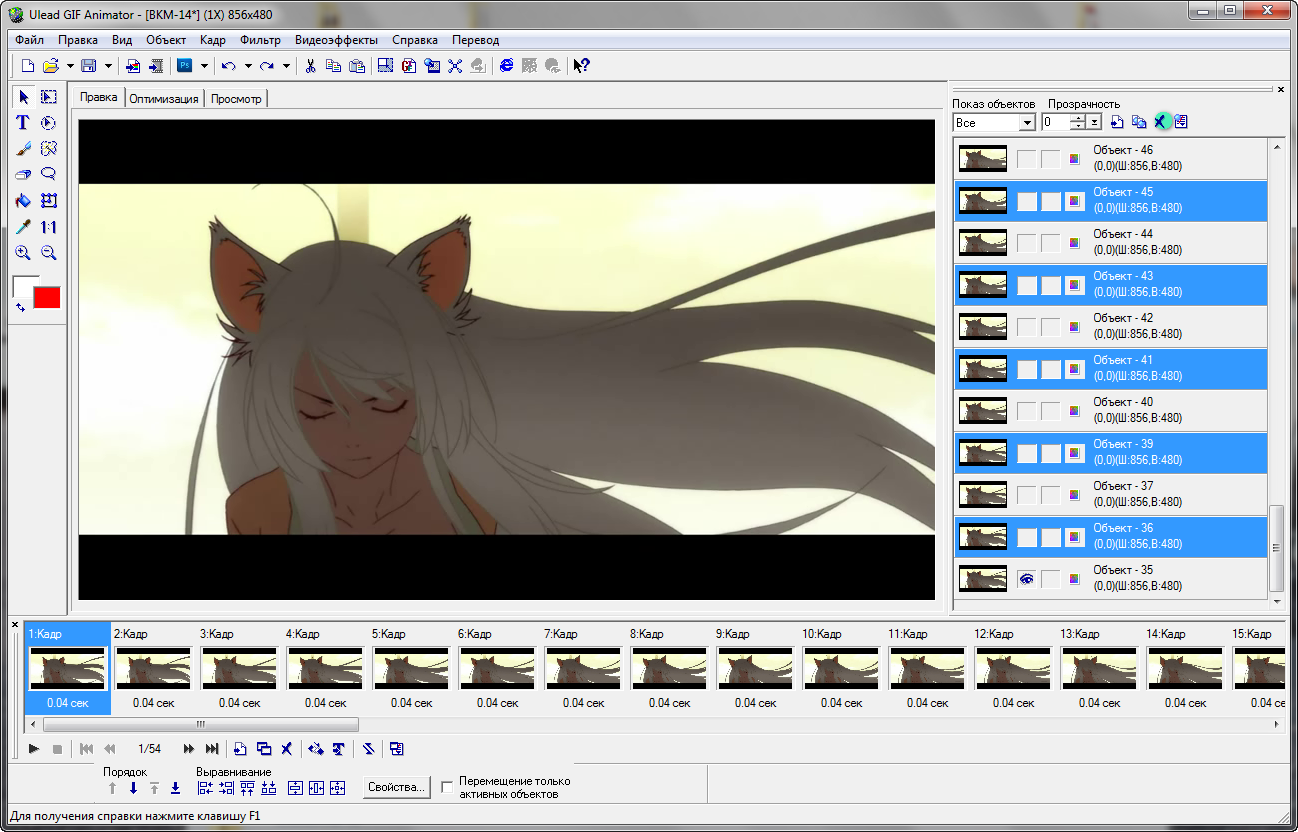Viewport: 1298px width, 832px height.
Task: Toggle the show box for Объект - 43
Action: point(1026,285)
